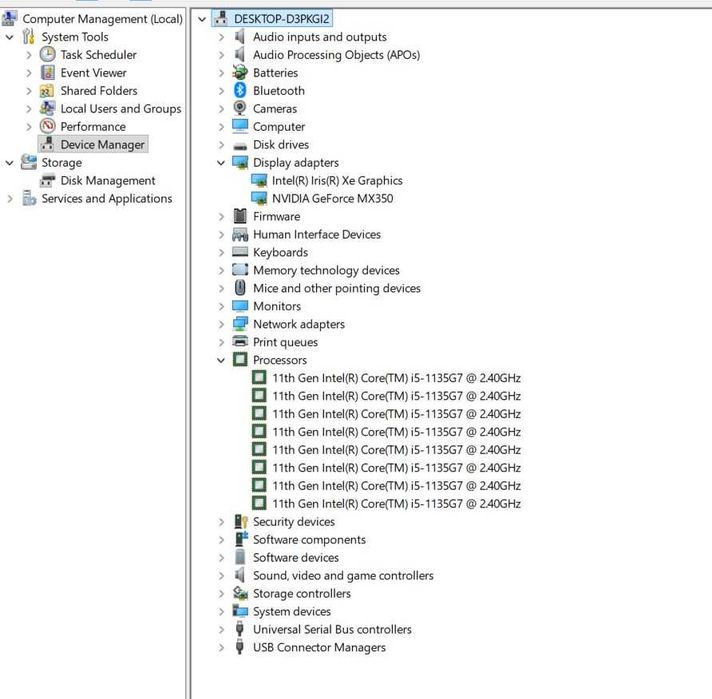Expand the Monitors category
Viewport: 712px width, 699px height.
click(221, 307)
